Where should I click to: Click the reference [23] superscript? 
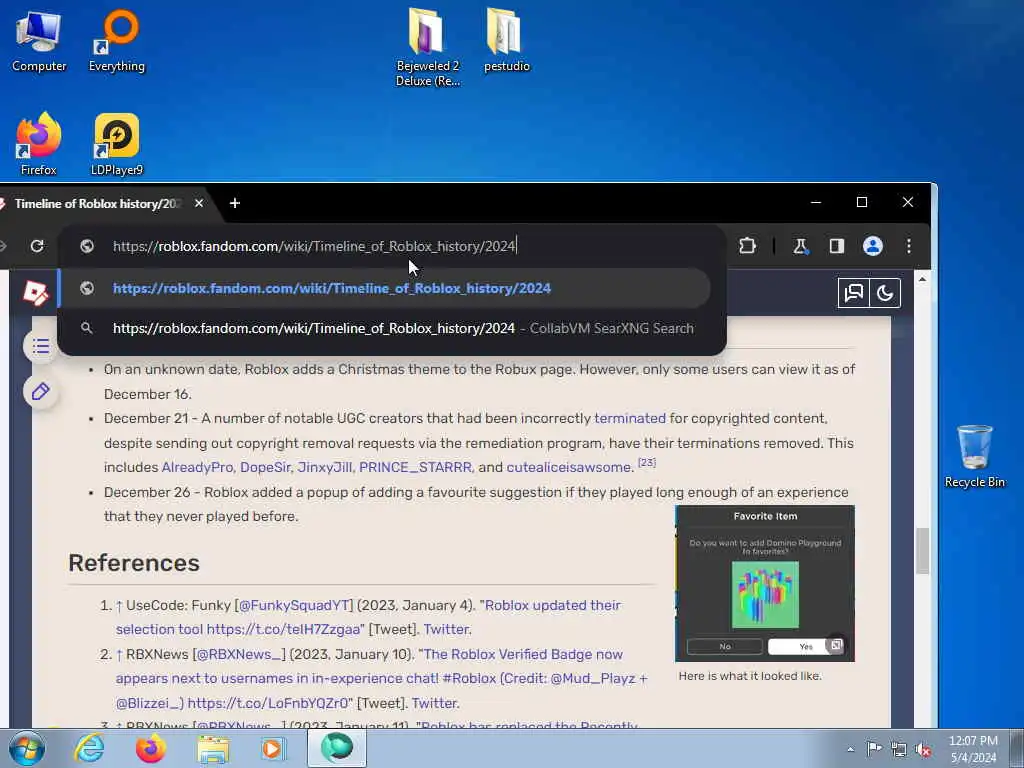[x=647, y=462]
